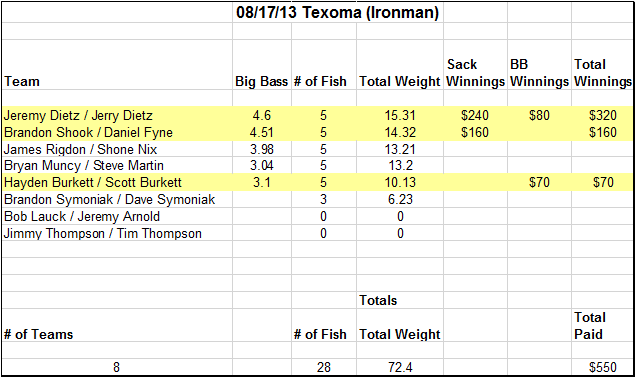Screen dimensions: 638x380
Task: Click the $240 sack winnings cell
Action: click(x=475, y=116)
